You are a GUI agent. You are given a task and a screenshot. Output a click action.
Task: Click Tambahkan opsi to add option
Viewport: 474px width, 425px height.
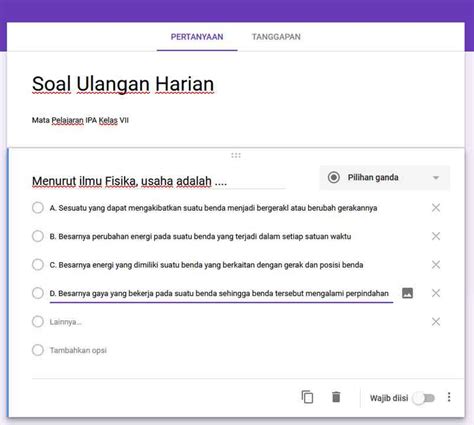click(78, 350)
